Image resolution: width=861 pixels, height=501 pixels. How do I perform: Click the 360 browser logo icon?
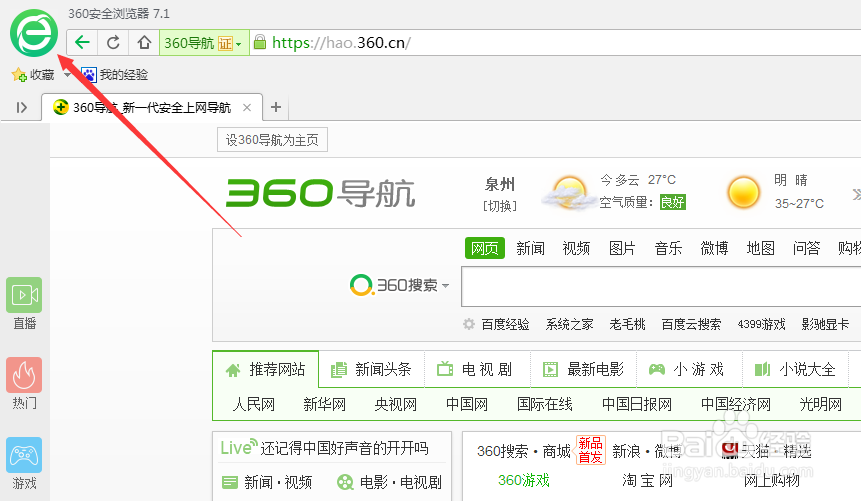point(34,33)
